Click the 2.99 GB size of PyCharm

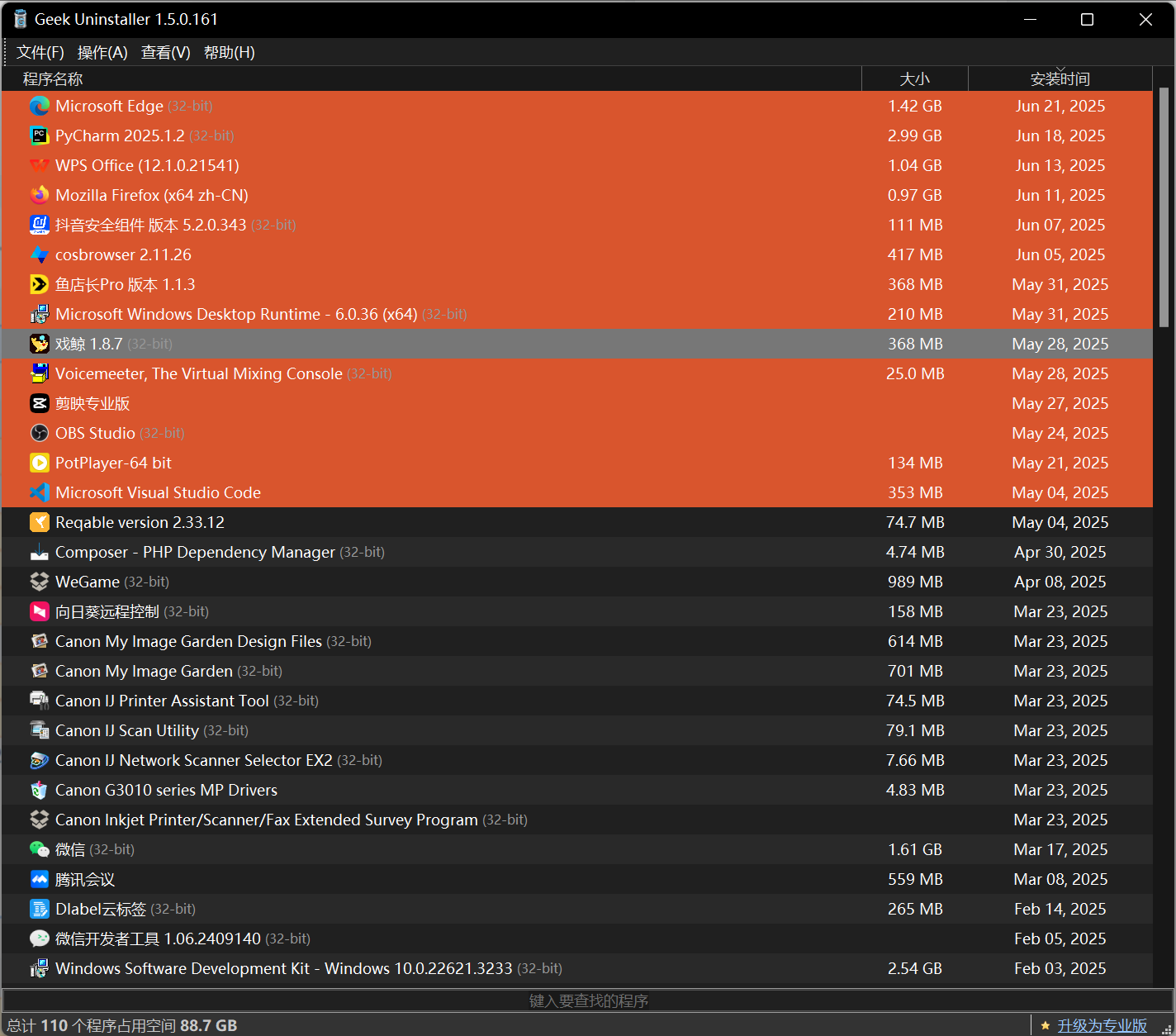pos(915,135)
